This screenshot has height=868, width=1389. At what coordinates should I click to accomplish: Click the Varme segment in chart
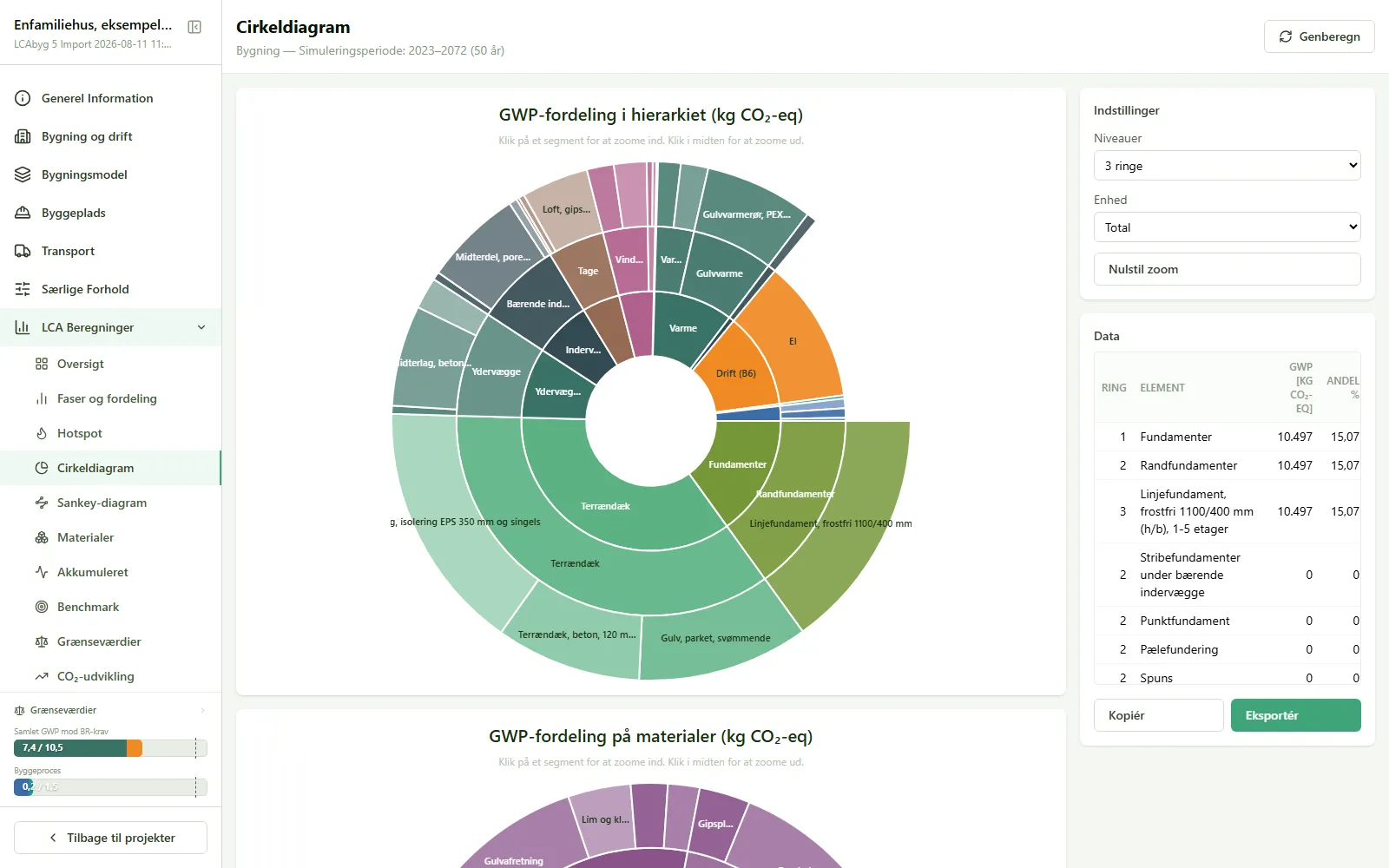tap(683, 328)
